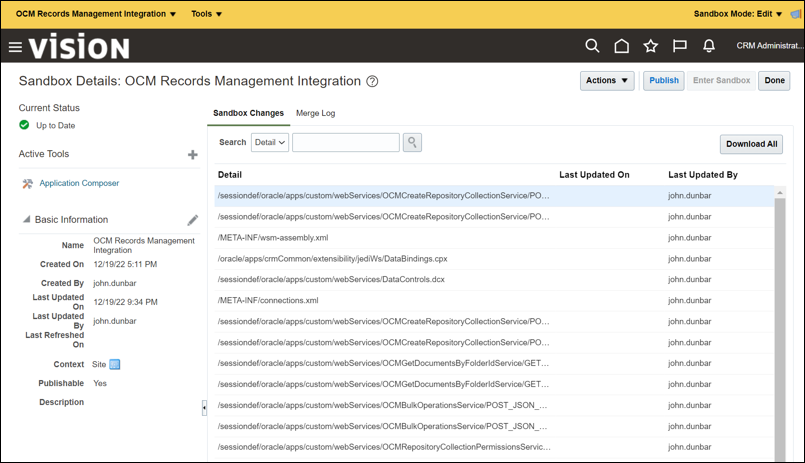The image size is (805, 463).
Task: Open CRM Administrator user menu
Action: [770, 46]
